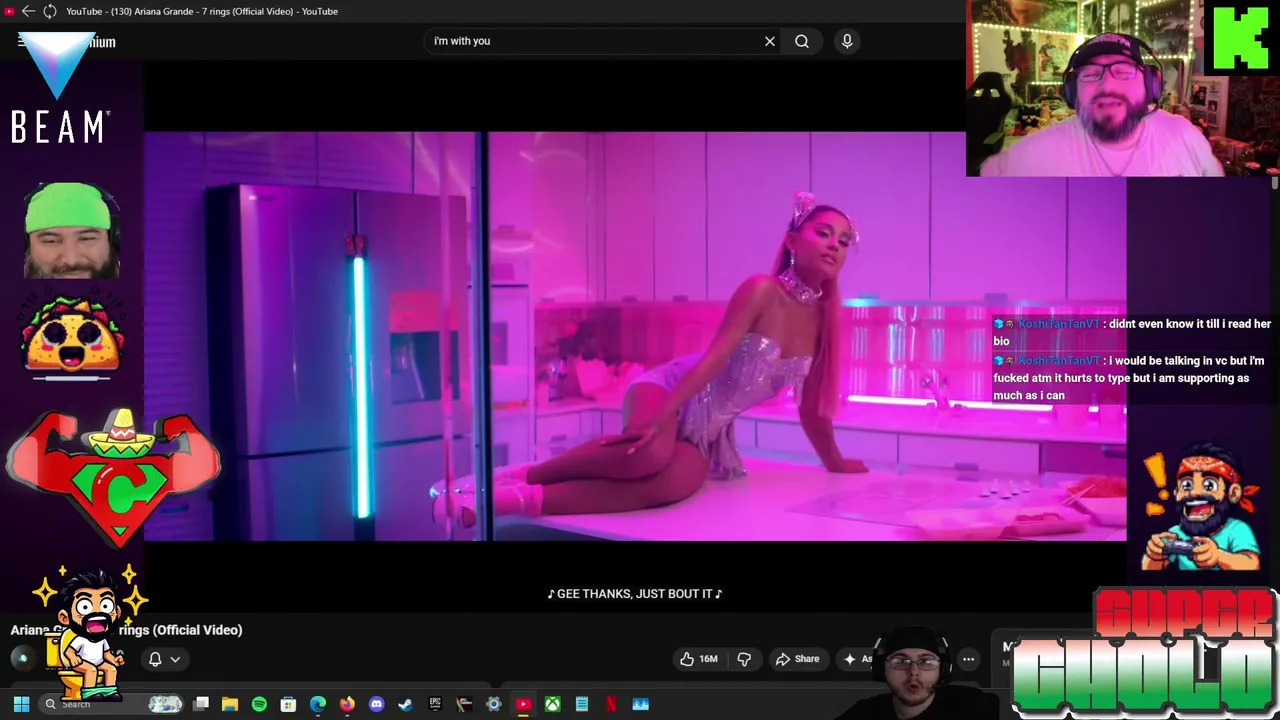
Task: Click the "GEE THANKS, JUST BOUT IT" caption
Action: click(x=635, y=594)
